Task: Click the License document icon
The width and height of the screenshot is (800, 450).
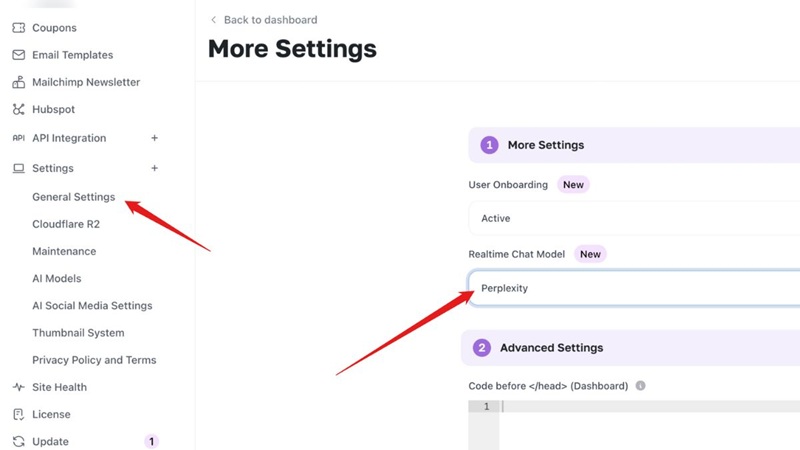Action: coord(18,414)
